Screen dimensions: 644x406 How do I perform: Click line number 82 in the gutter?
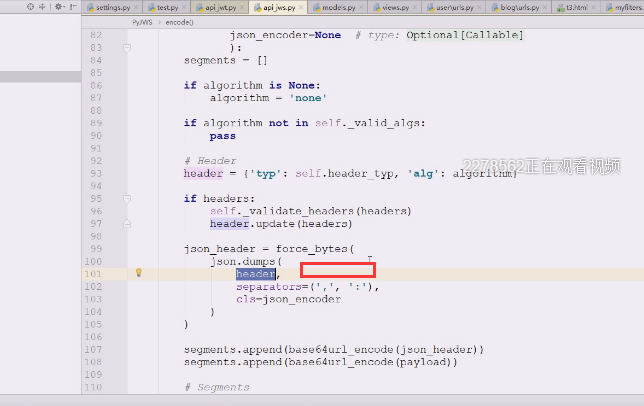(x=96, y=35)
